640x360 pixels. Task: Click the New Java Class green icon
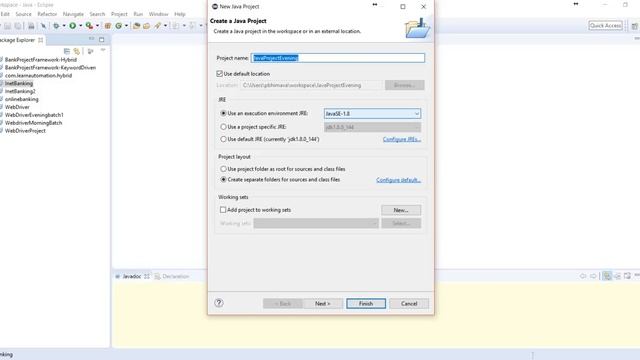click(x=118, y=26)
